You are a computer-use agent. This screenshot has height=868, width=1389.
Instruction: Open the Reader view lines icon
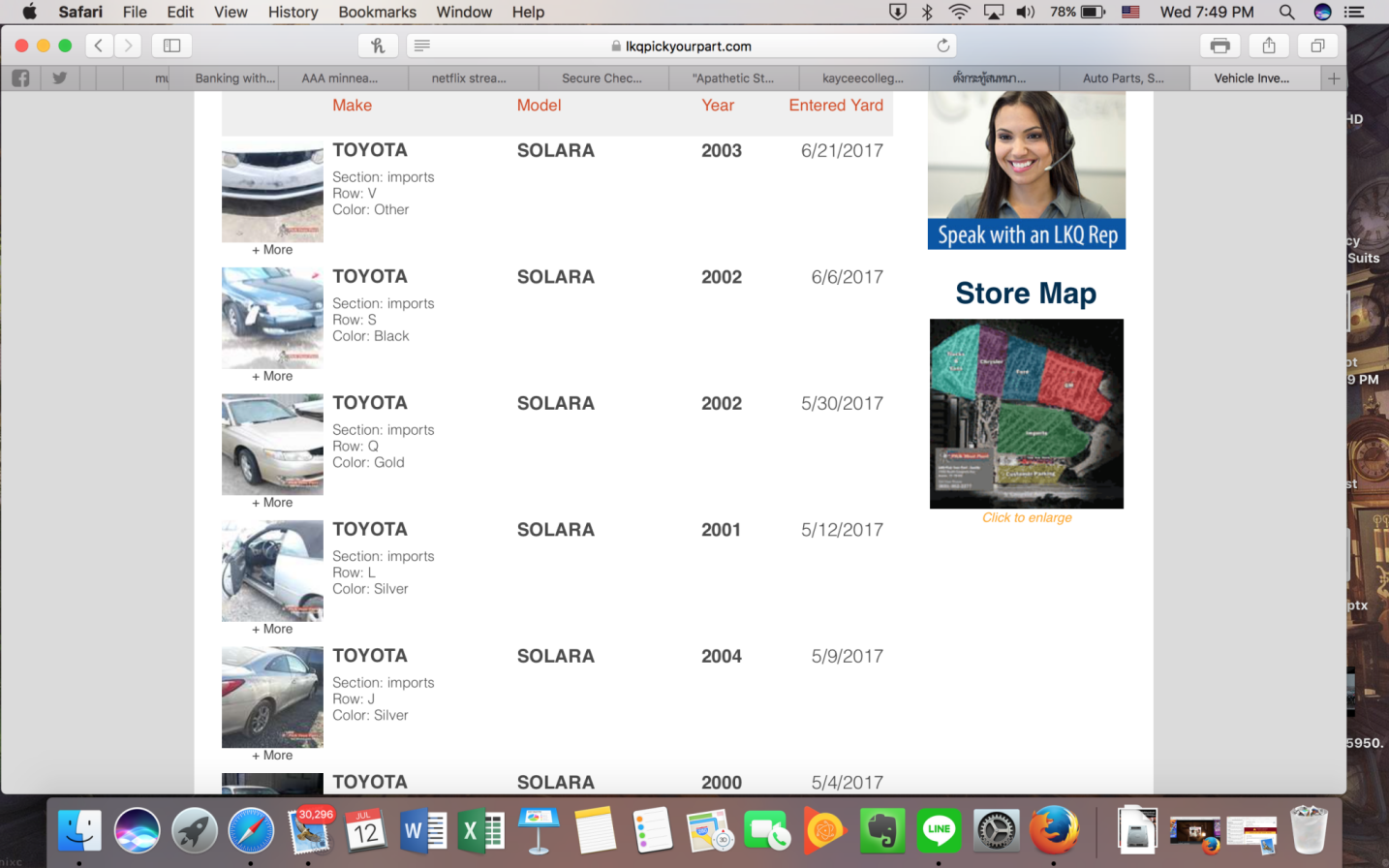[422, 46]
